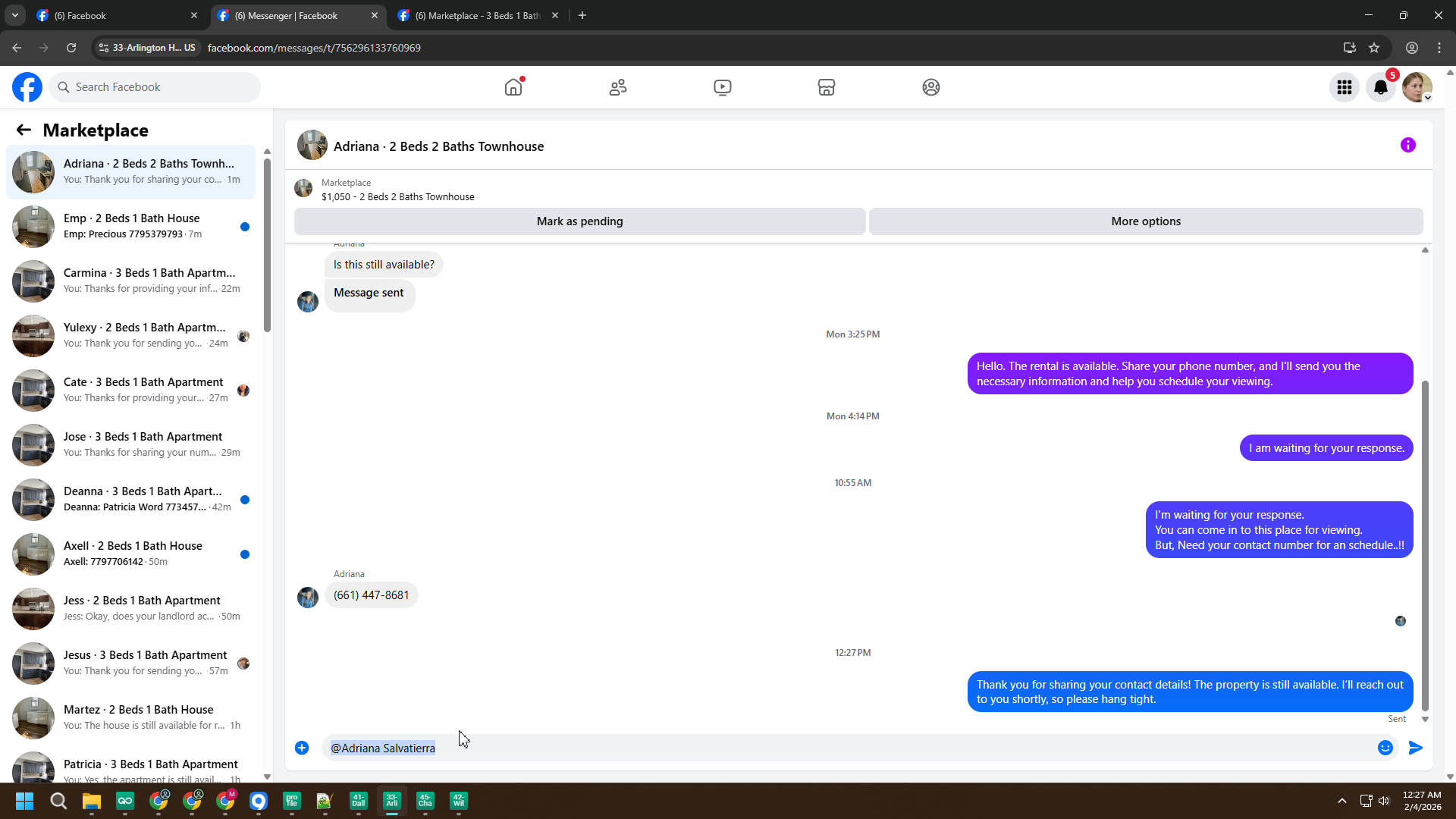Image resolution: width=1456 pixels, height=819 pixels.
Task: Open the Watch video icon
Action: pos(722,87)
